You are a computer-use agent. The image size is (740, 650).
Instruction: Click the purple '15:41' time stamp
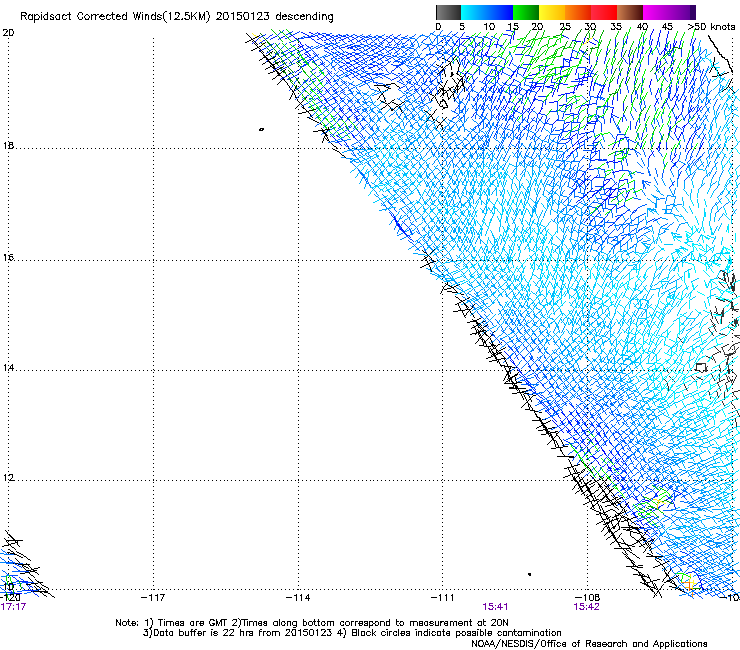pos(495,607)
